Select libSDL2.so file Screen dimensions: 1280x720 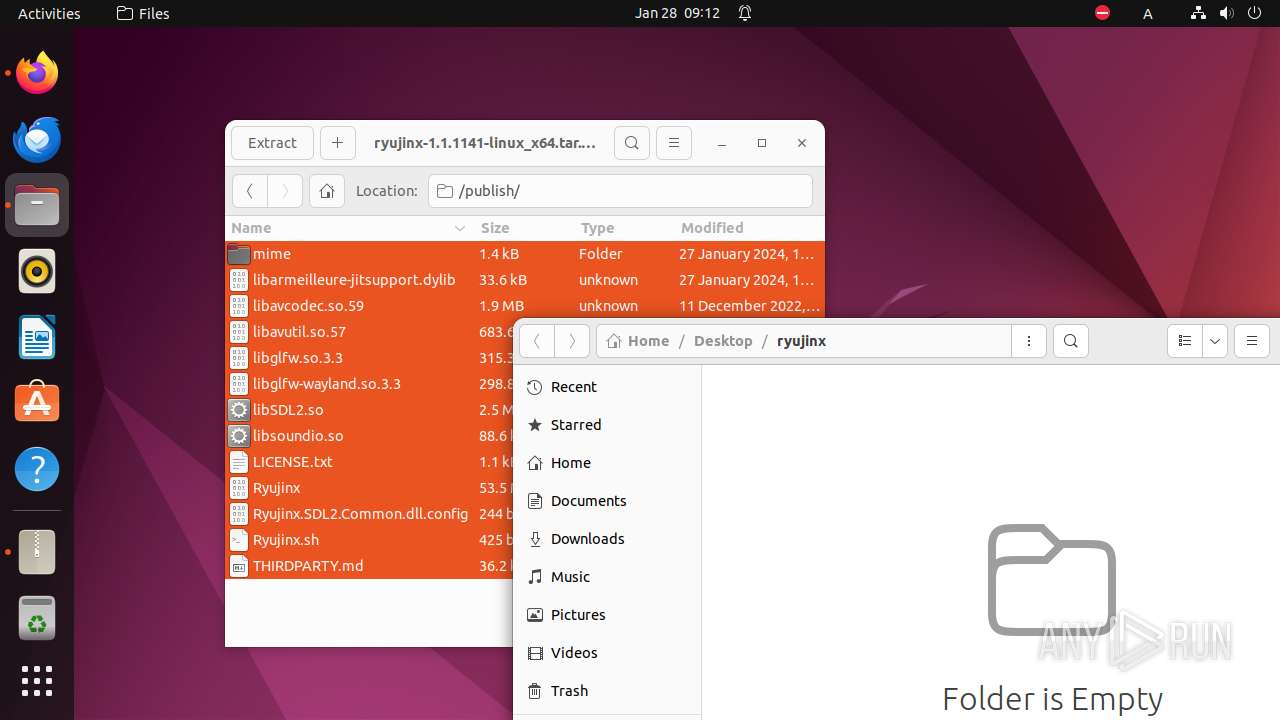[x=370, y=410]
